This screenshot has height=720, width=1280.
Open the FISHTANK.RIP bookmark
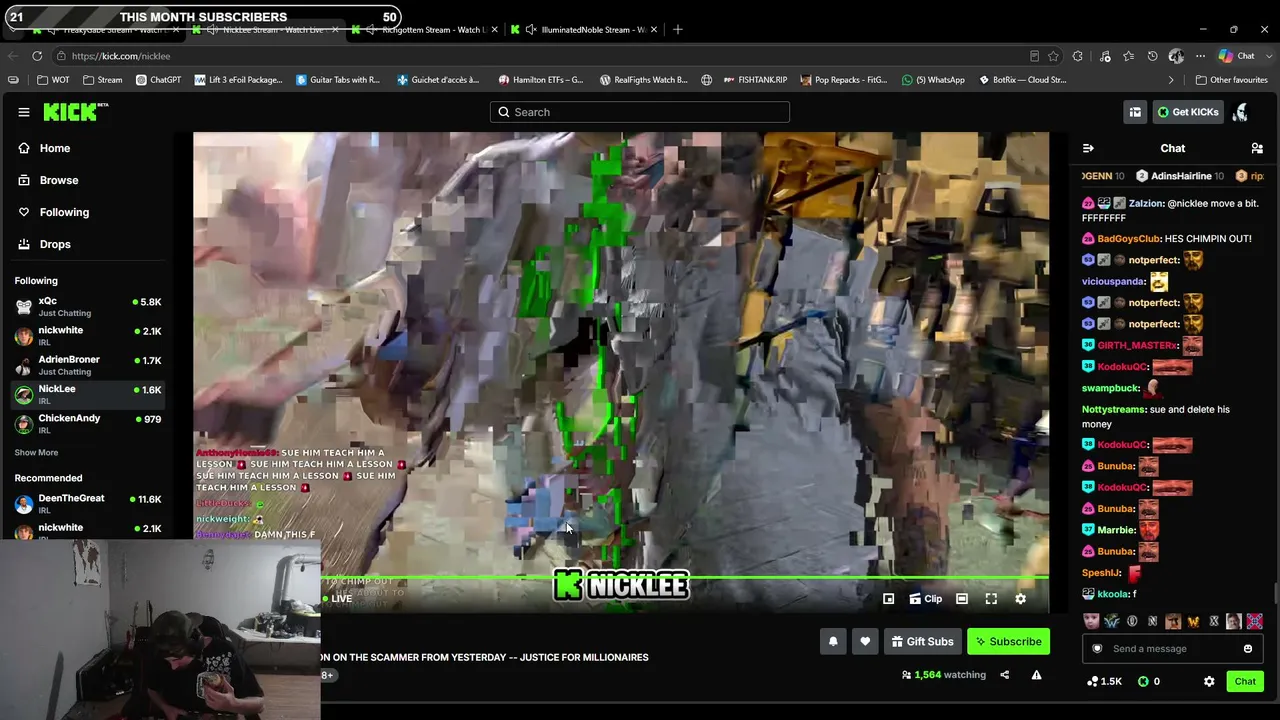756,80
